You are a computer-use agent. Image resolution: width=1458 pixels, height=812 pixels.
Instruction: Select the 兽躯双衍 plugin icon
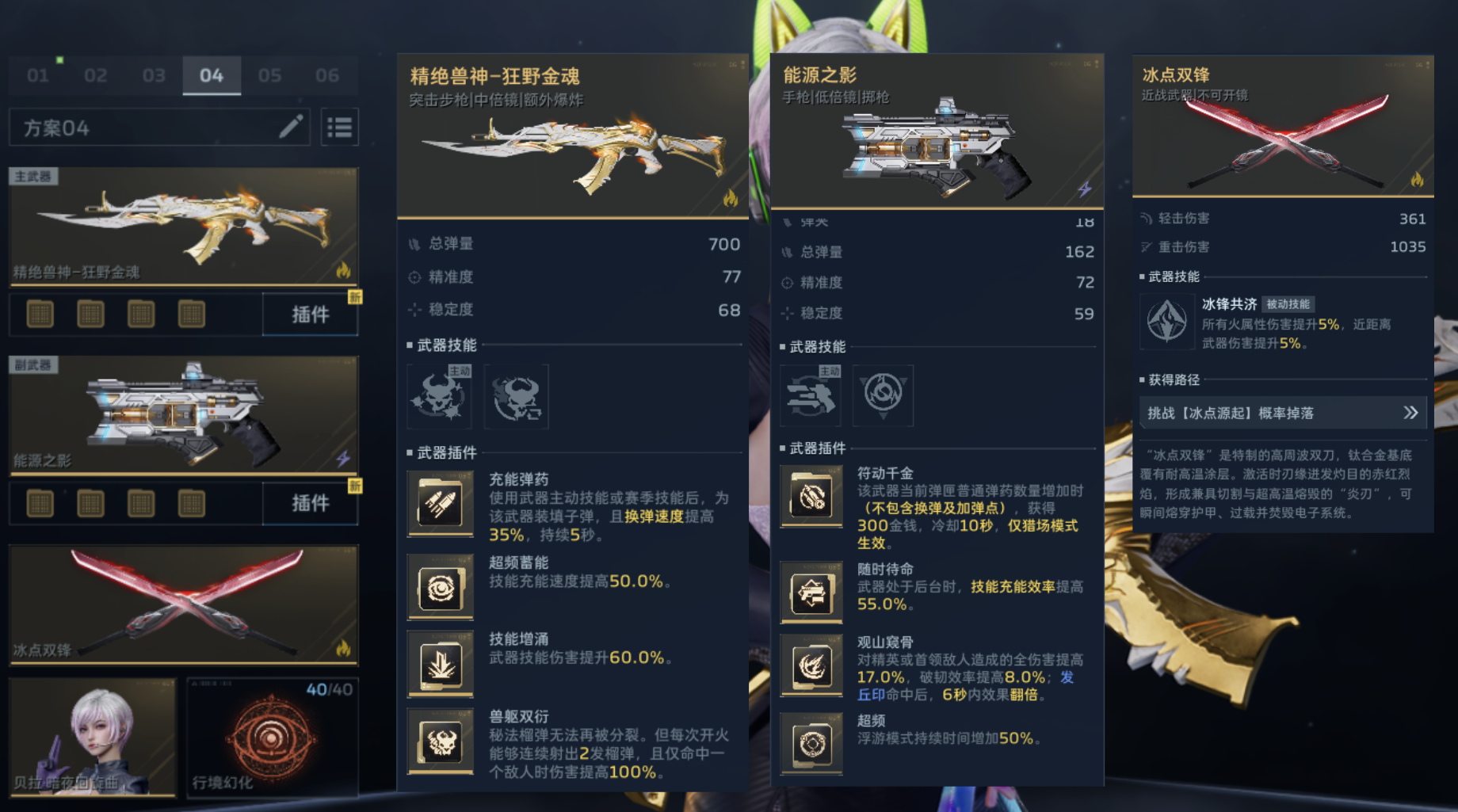tap(441, 741)
